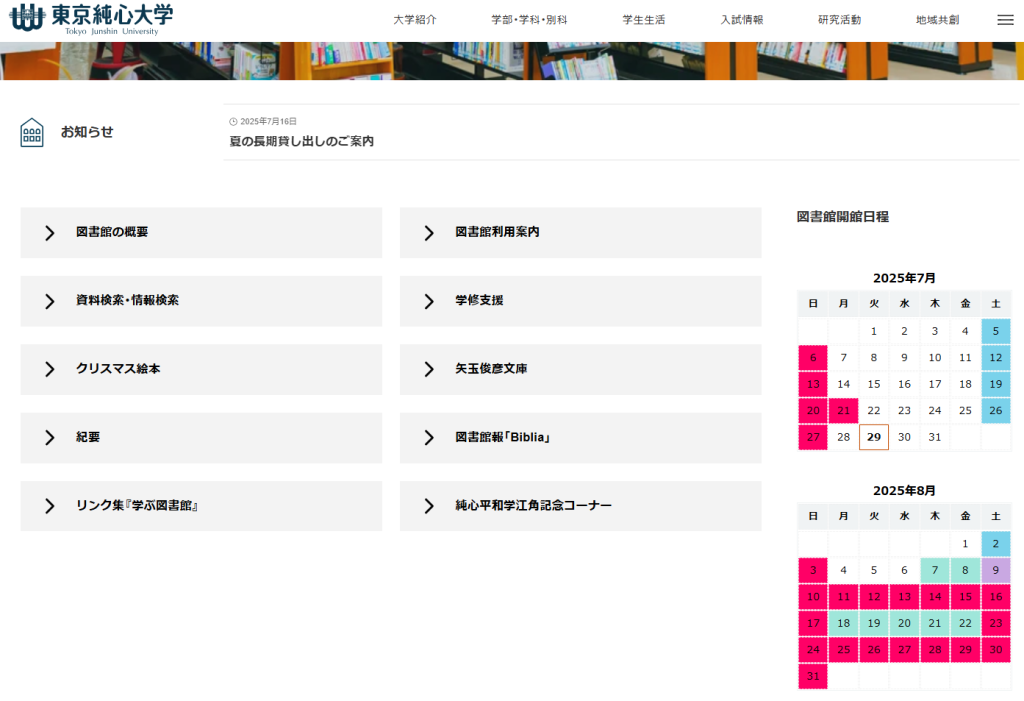
Task: Open 入試情報 menu item
Action: click(742, 20)
